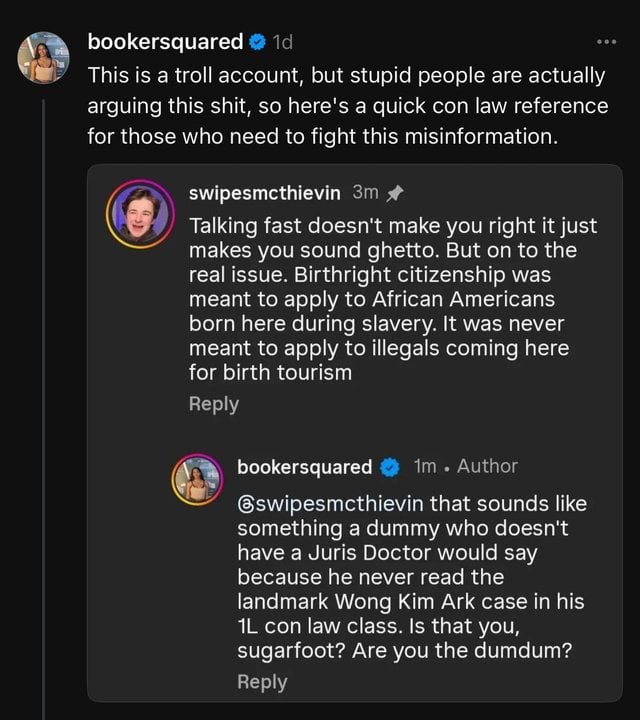
Task: Click Reply under swipesmcthievin's comment
Action: (x=214, y=404)
